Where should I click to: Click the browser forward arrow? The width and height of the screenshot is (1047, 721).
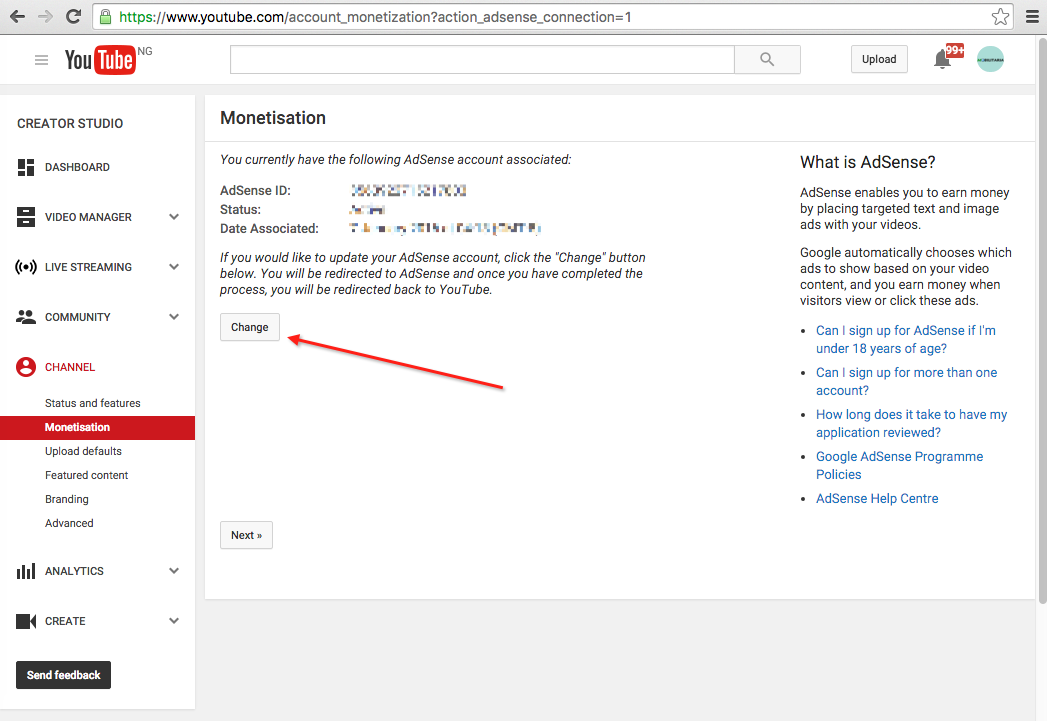pos(45,17)
